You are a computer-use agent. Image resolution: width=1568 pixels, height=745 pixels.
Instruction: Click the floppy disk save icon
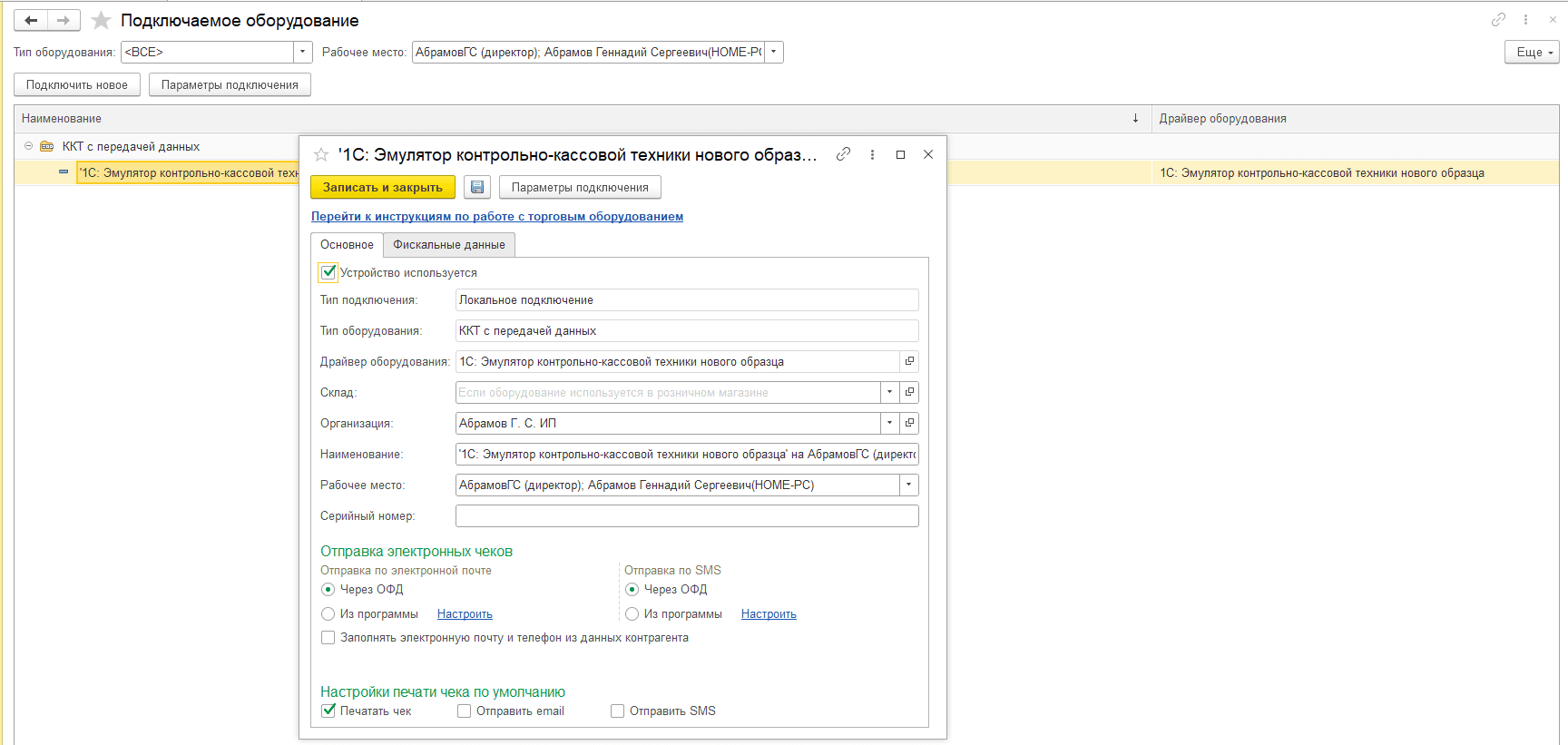click(477, 187)
